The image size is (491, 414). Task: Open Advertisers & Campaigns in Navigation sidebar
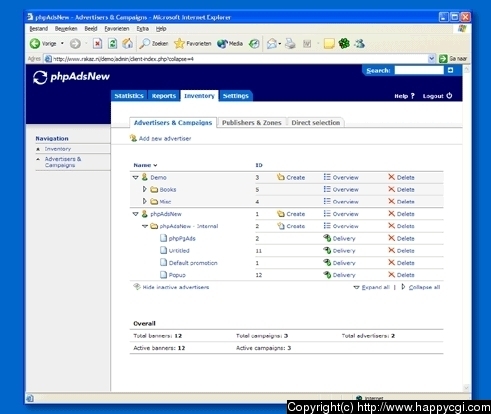(63, 162)
